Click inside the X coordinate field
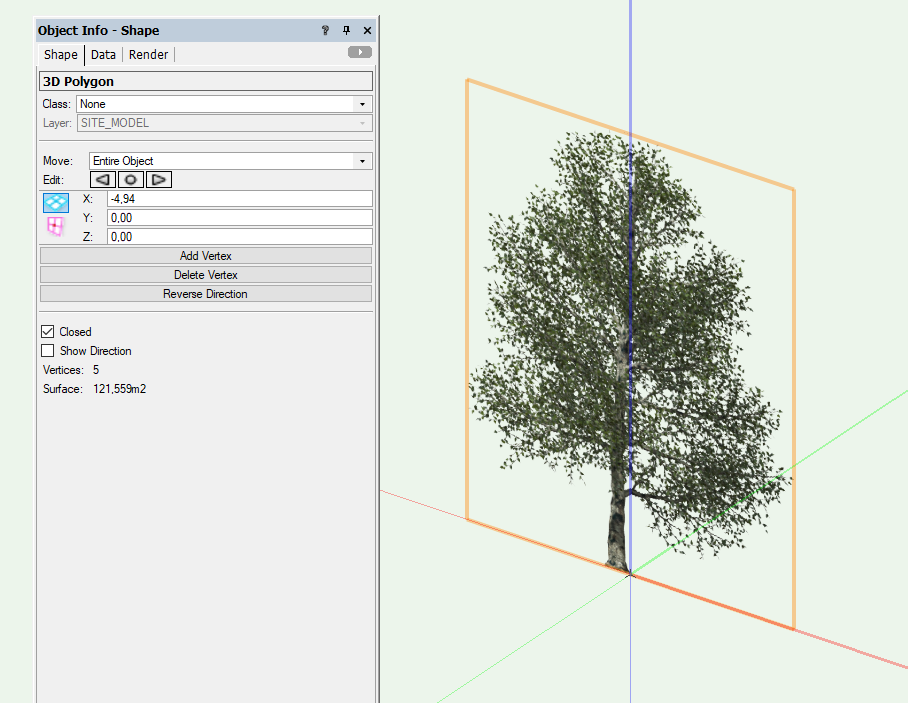Viewport: 908px width, 703px height. coord(240,198)
